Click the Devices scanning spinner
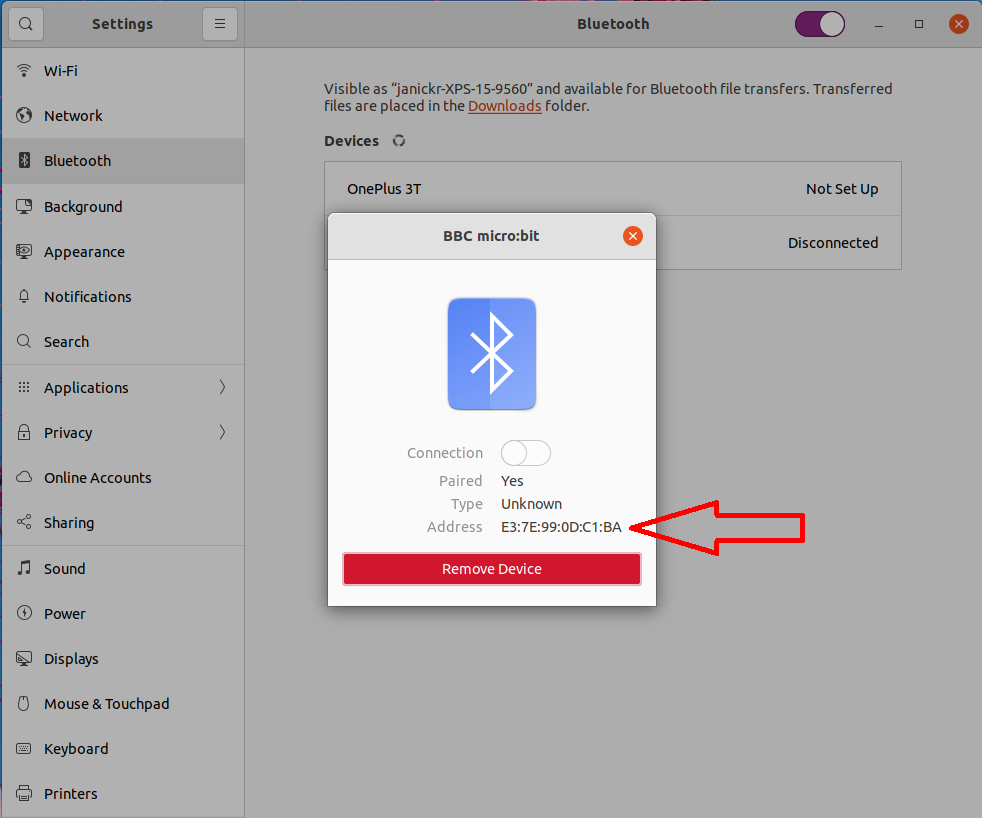 tap(399, 141)
